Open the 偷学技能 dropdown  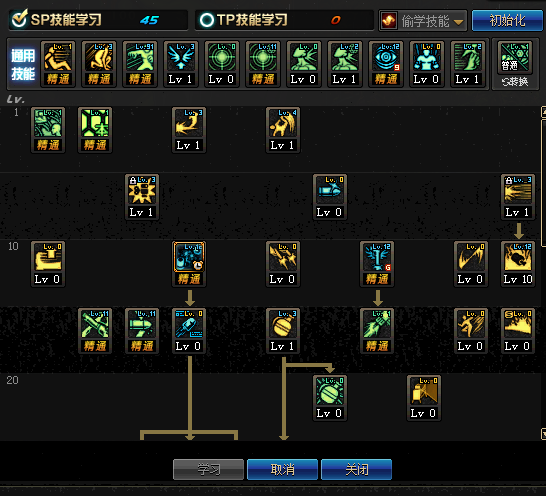423,21
